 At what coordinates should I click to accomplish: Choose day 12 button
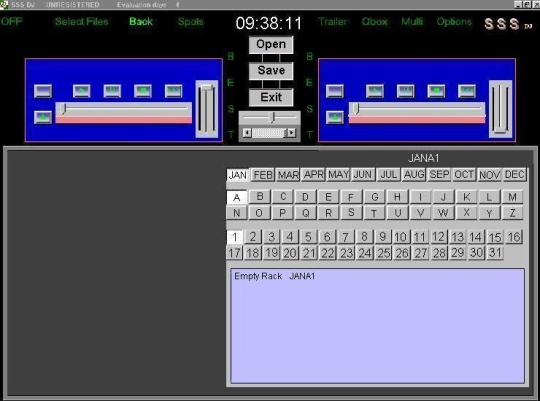tap(438, 237)
